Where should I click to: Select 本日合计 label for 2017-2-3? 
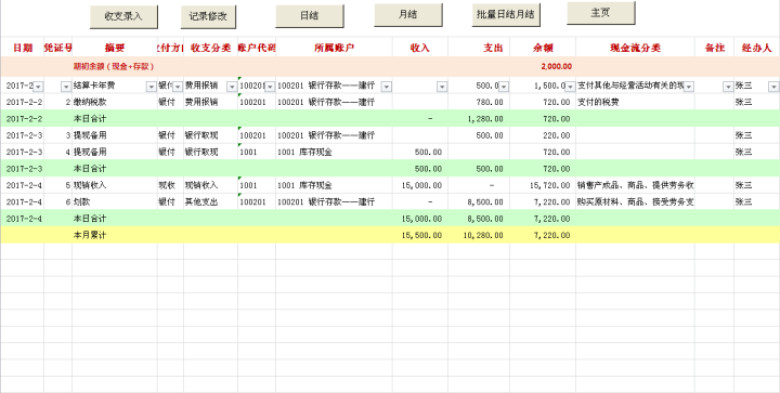pos(90,169)
